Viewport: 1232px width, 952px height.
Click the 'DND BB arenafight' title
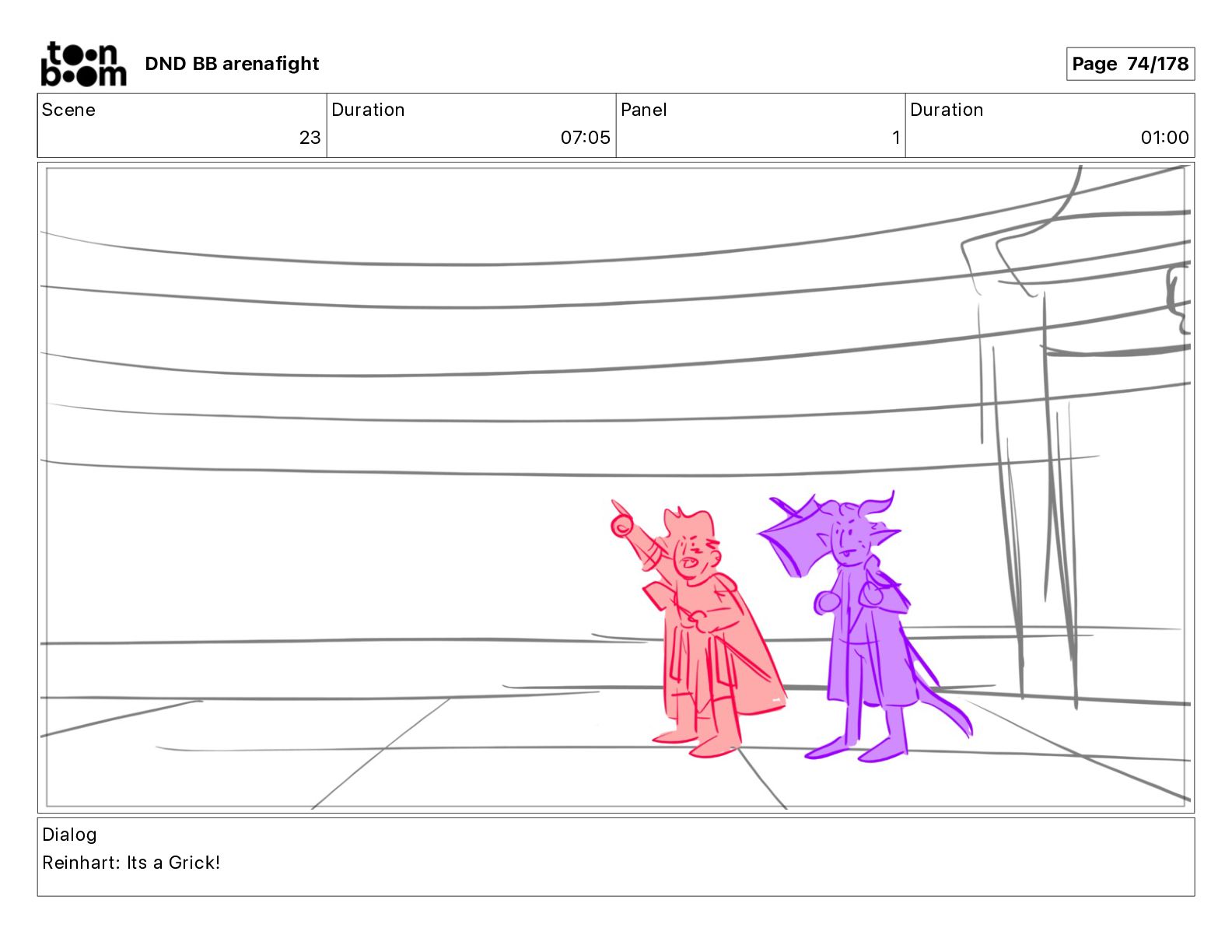tap(232, 64)
